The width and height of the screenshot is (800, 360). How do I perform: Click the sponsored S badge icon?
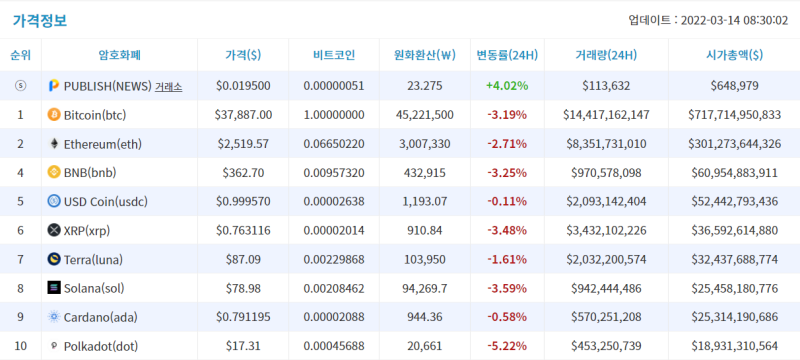coord(20,86)
